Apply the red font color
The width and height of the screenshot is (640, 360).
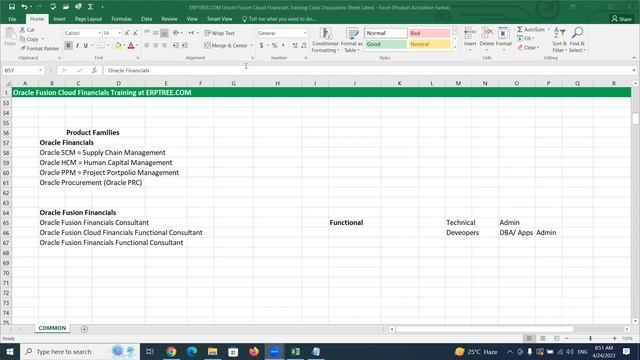[x=131, y=45]
